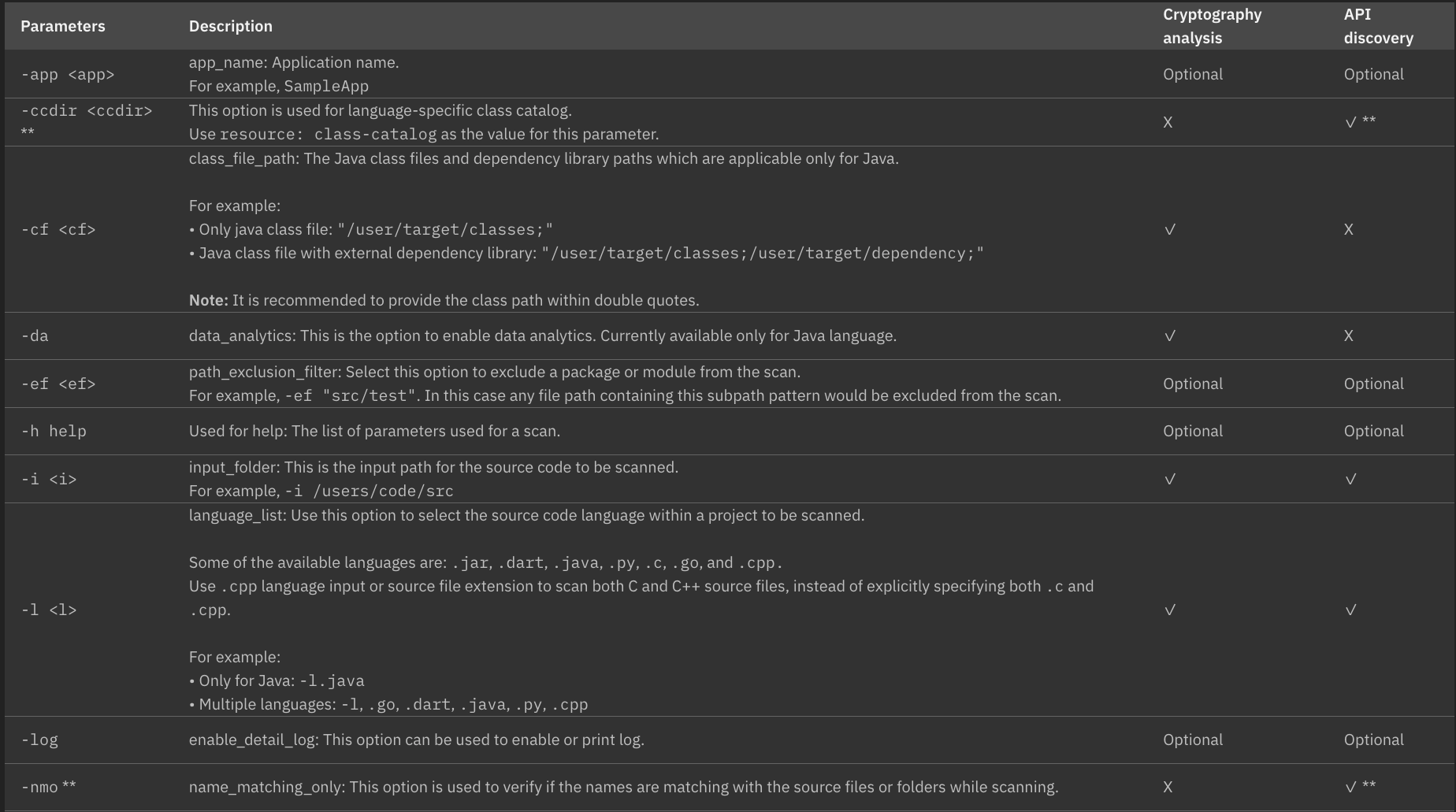
Task: Click the '/users/code/src' example path
Action: coord(383,491)
